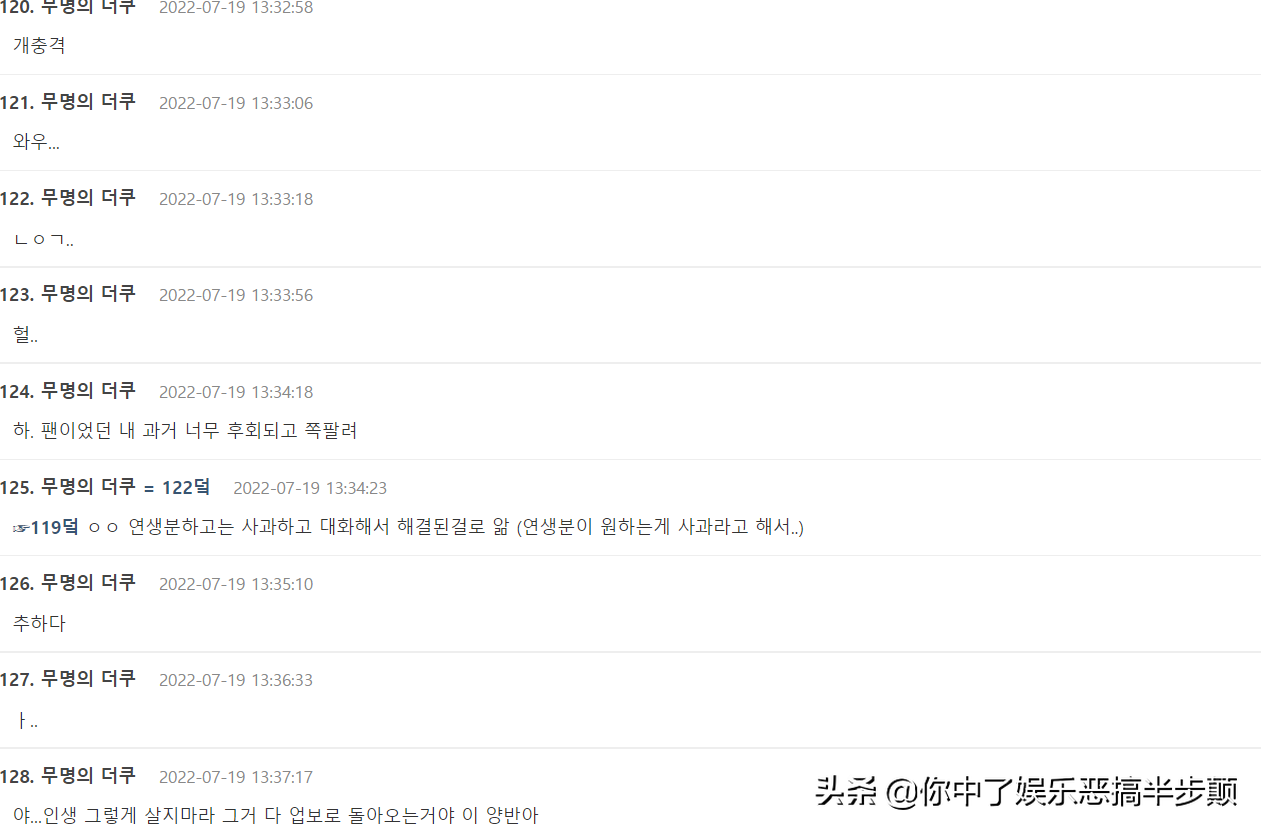The height and width of the screenshot is (831, 1261).
Task: Click comment 128 author 무명의 더쿠
Action: [x=88, y=776]
